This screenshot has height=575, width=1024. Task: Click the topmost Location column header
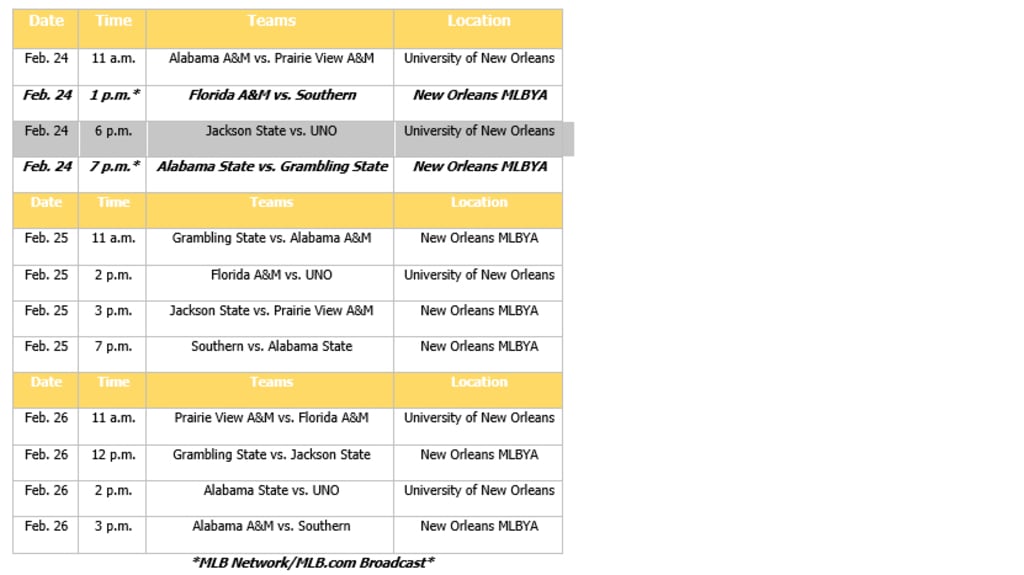(x=479, y=21)
